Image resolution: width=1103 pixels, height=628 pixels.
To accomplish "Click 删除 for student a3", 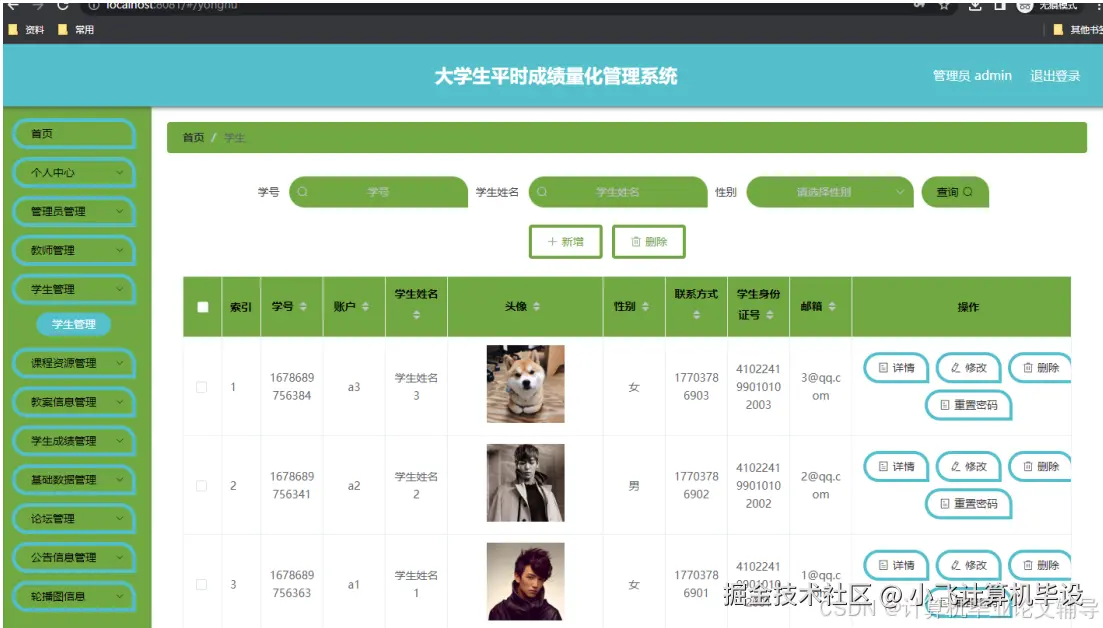I will [x=1040, y=368].
